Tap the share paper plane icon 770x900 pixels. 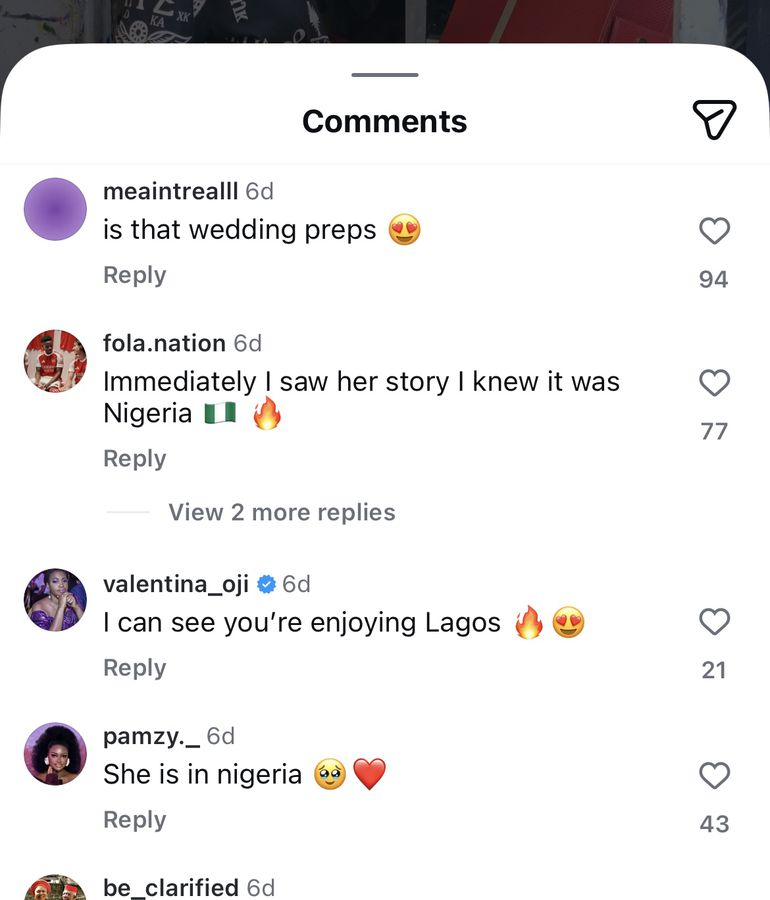pos(714,120)
